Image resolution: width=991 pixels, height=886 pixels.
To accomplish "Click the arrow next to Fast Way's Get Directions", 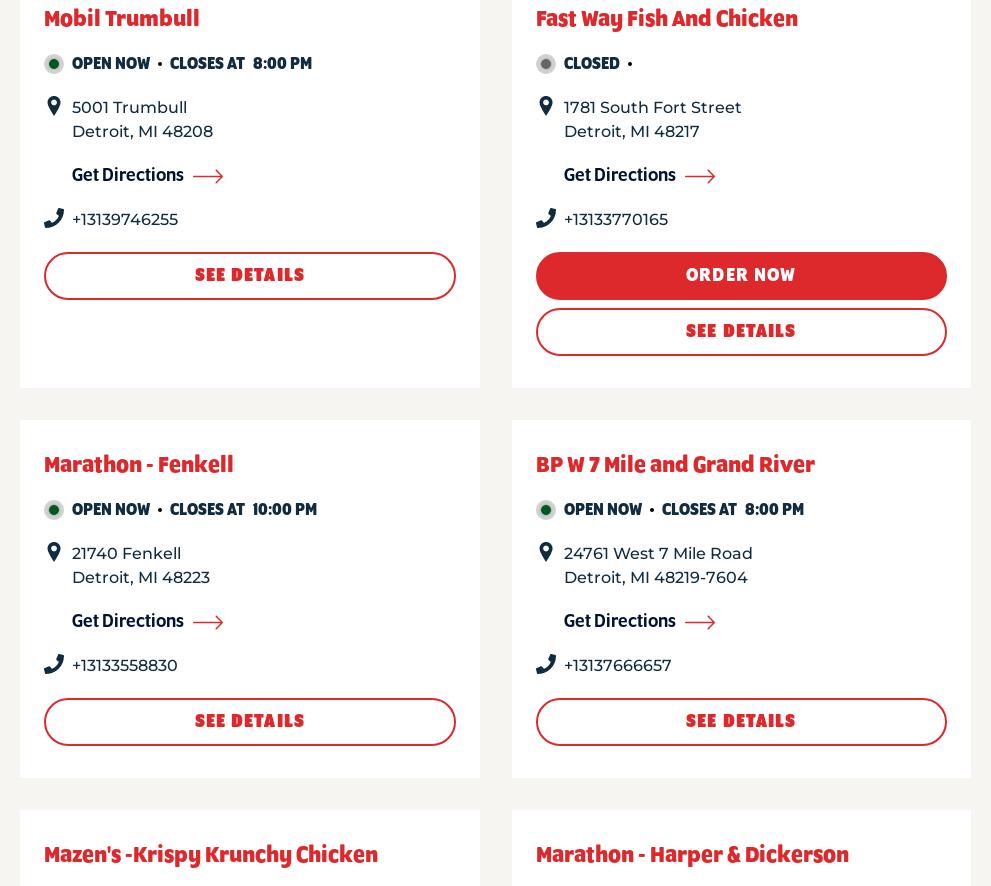I will 700,176.
